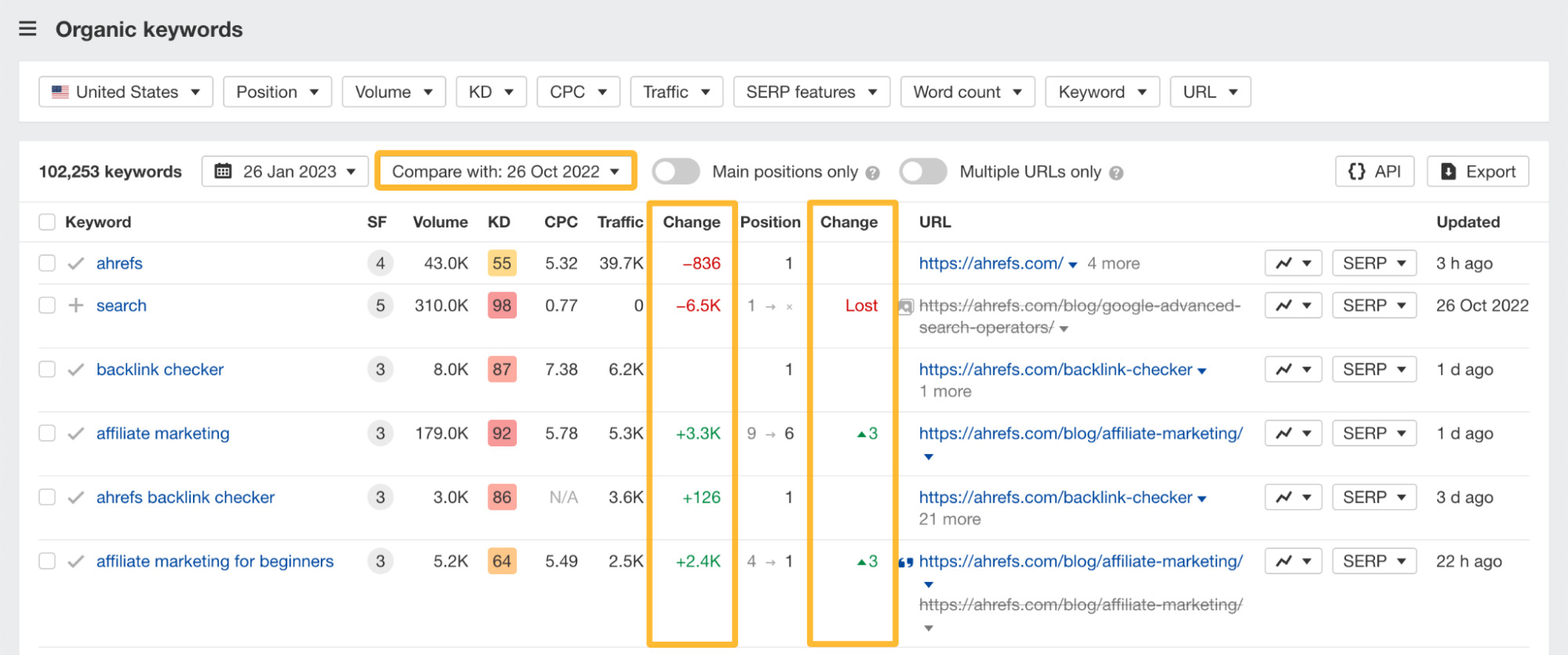The image size is (1568, 655).
Task: Click the plus icon beside the search keyword
Action: (x=76, y=306)
